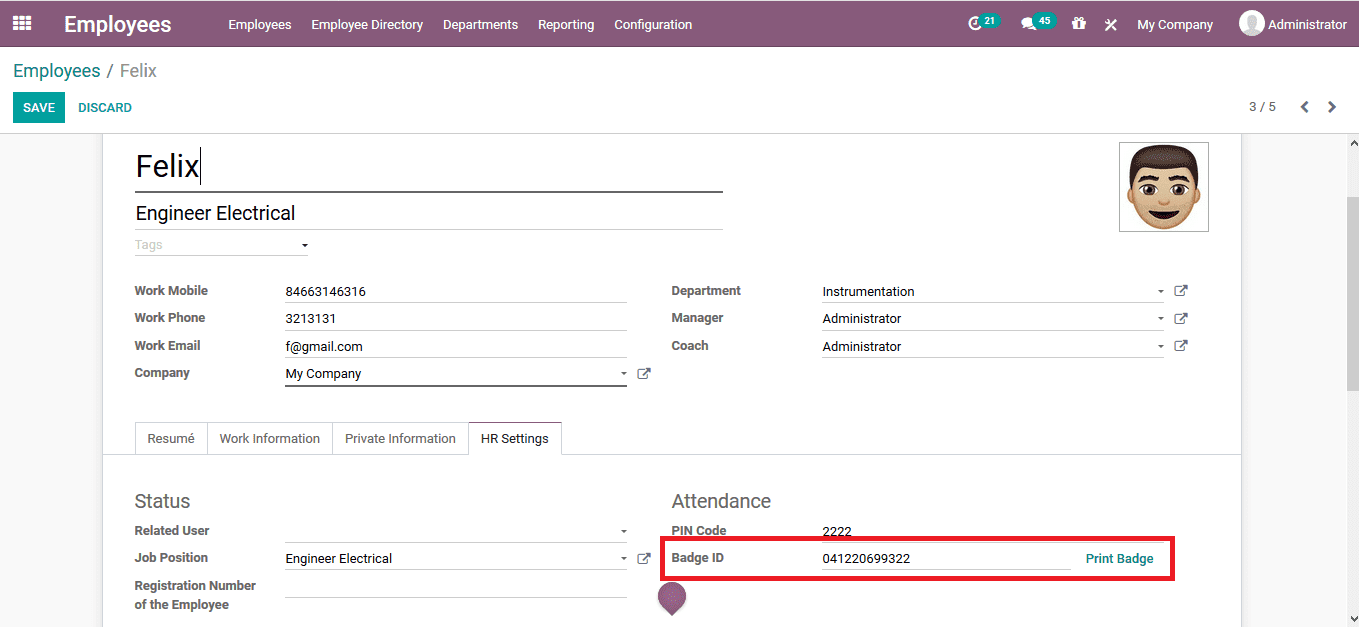Open the conversations chat bubble icon

(x=1028, y=24)
